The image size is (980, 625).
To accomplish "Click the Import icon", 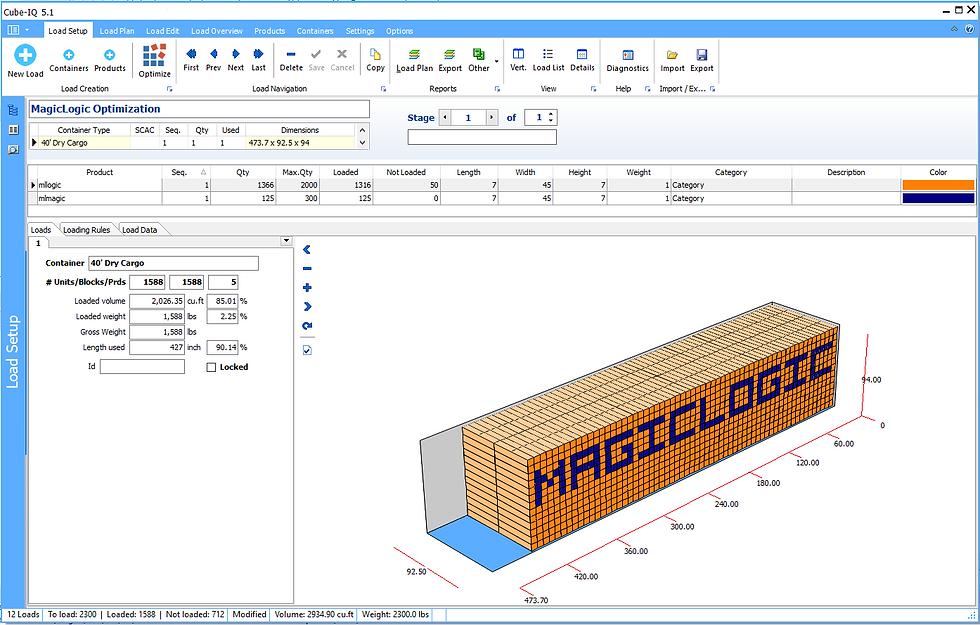I will click(672, 61).
